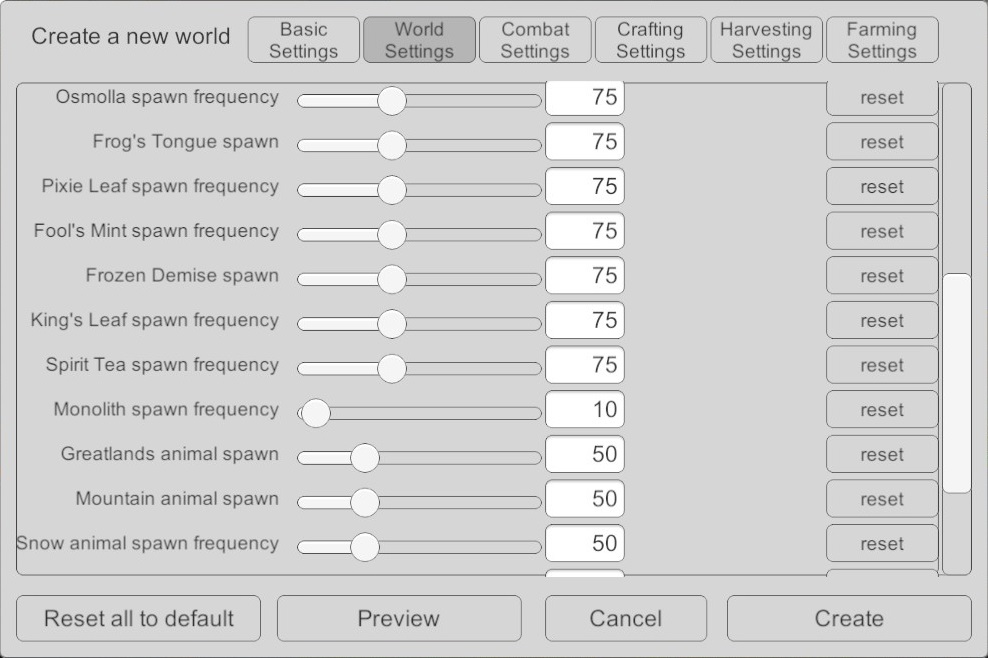Click the Greatlands animal spawn slider handle
The width and height of the screenshot is (988, 658).
(365, 457)
